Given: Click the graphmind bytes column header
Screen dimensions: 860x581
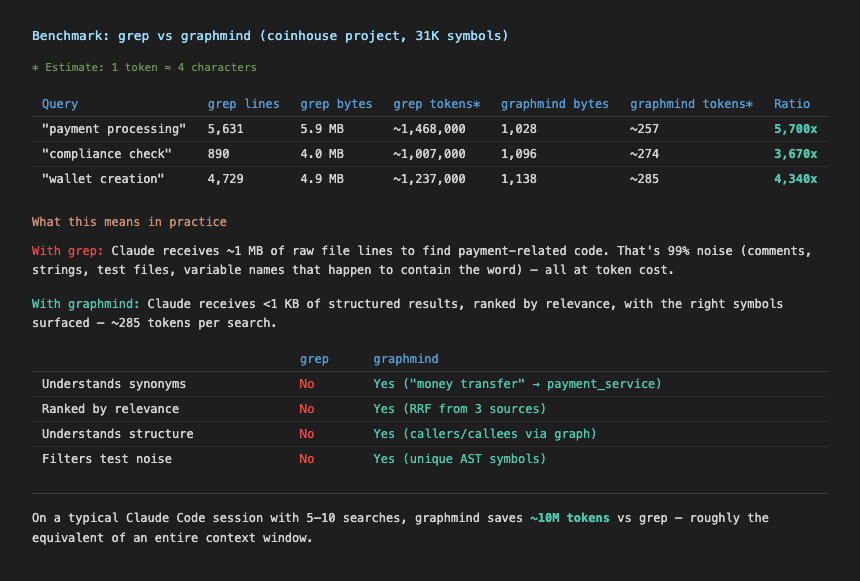Looking at the screenshot, I should (x=555, y=104).
